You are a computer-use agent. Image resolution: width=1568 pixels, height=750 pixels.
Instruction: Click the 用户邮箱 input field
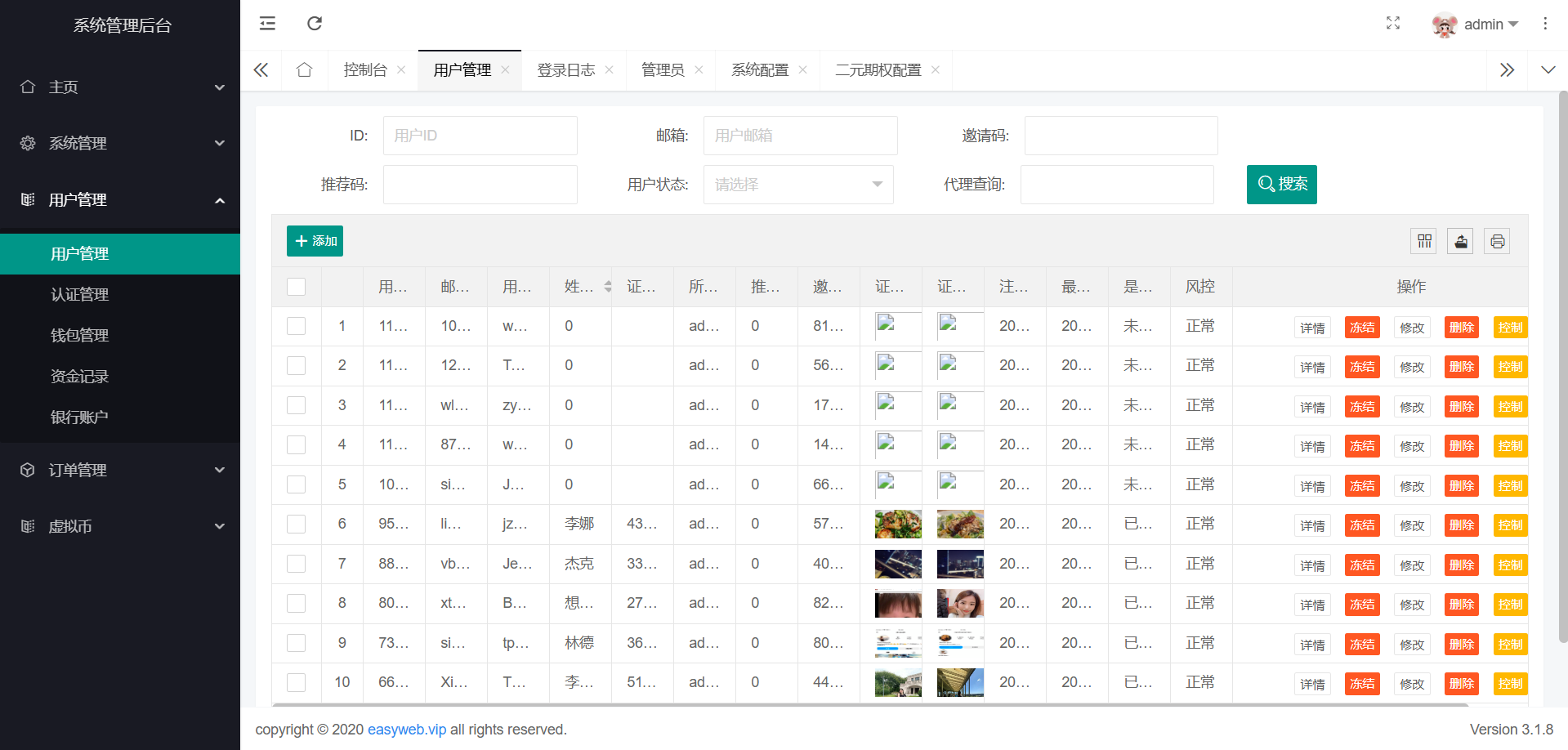pos(800,136)
